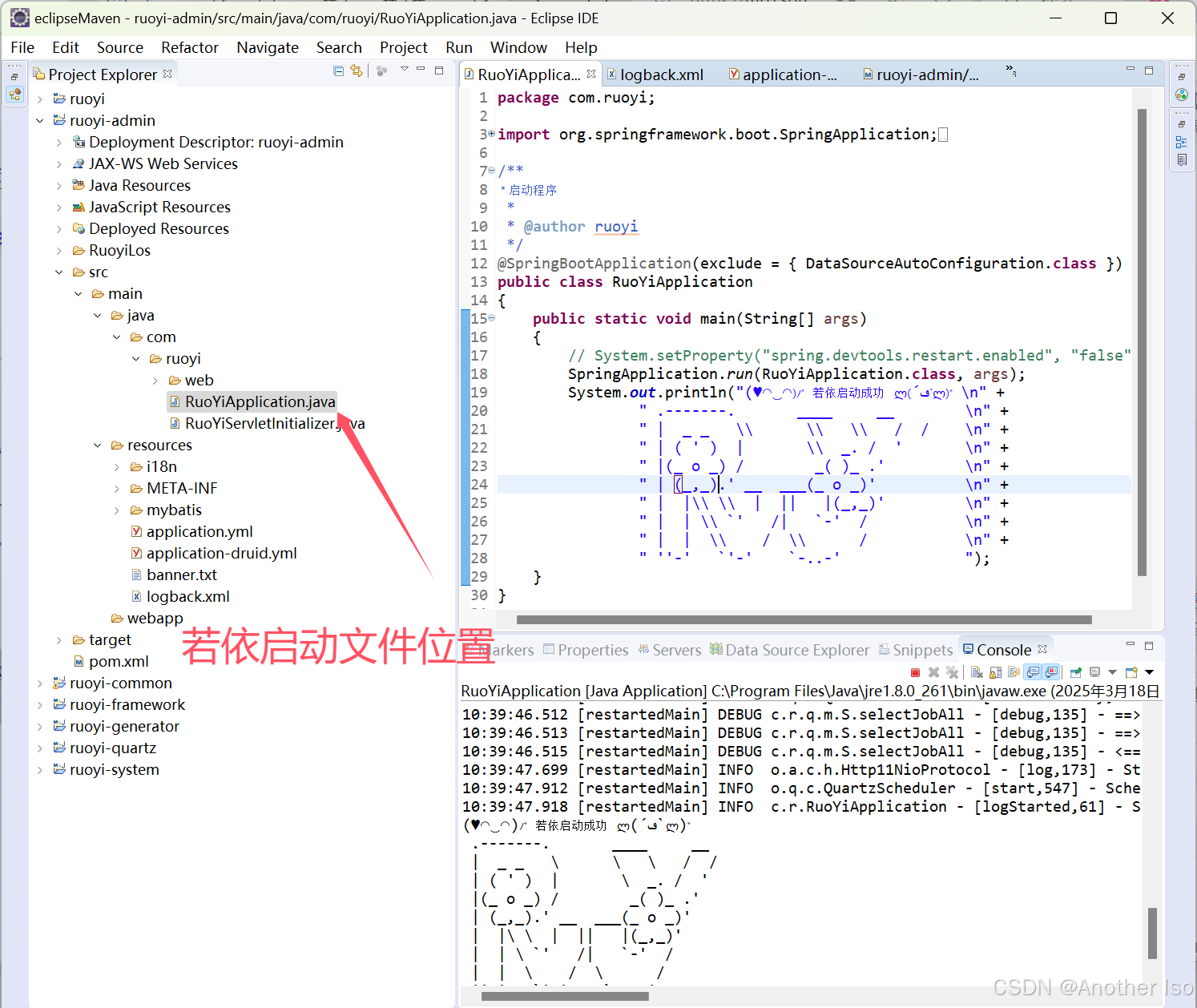Expand the ruoyi project node
The width and height of the screenshot is (1197, 1008).
[x=40, y=99]
